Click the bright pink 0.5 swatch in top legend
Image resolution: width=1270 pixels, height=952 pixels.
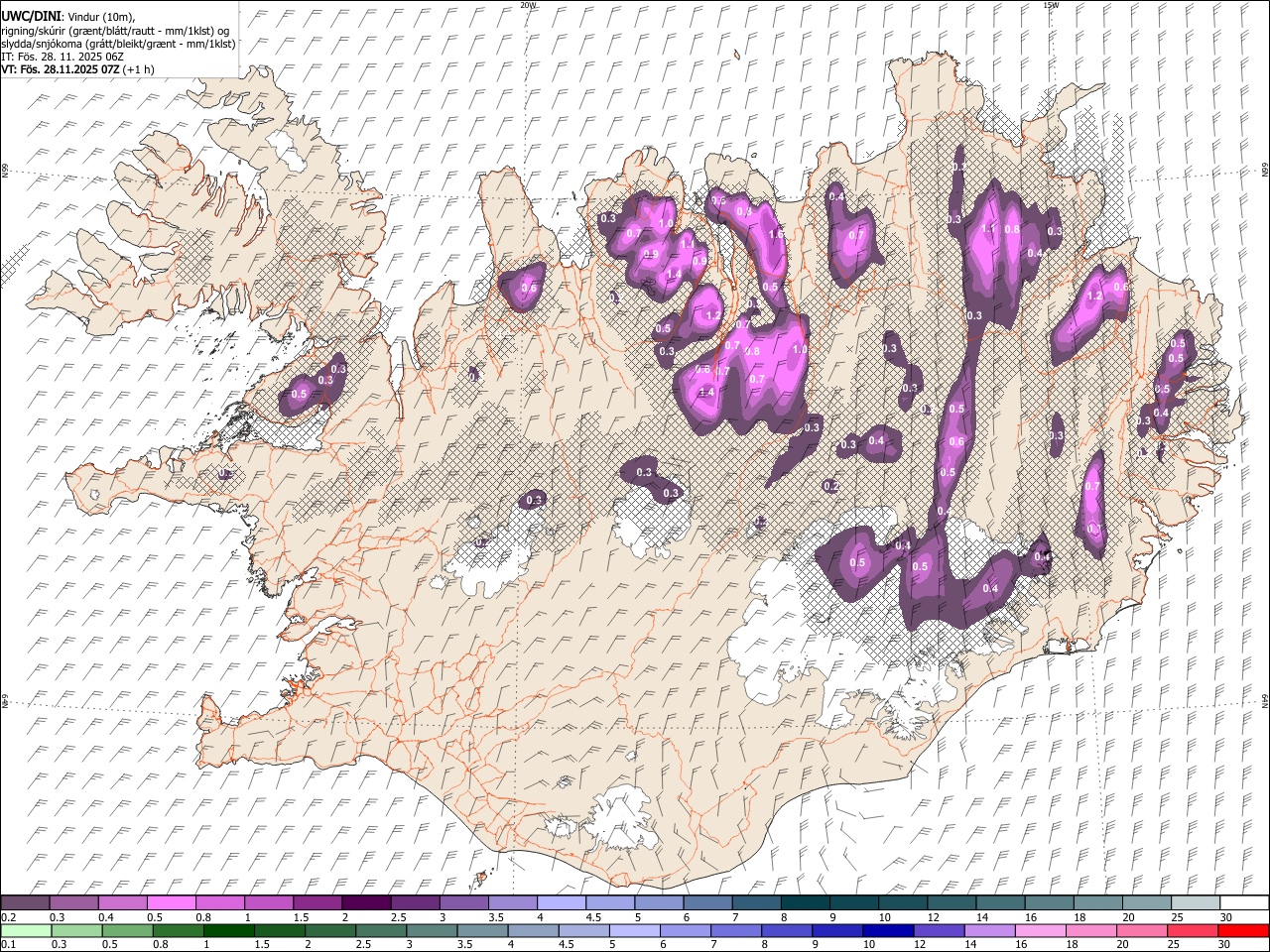click(x=171, y=903)
